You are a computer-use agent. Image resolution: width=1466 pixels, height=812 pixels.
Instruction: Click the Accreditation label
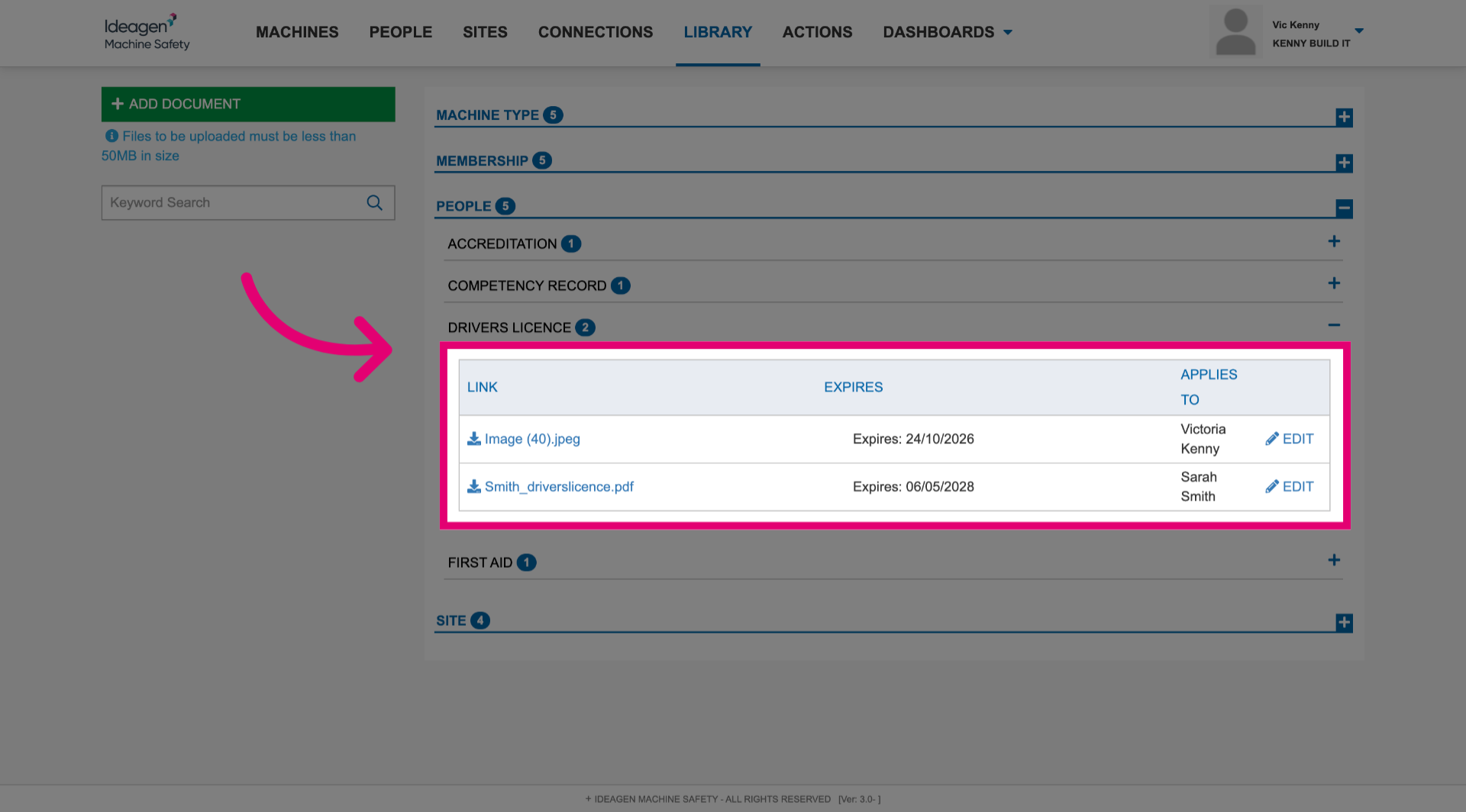(502, 243)
